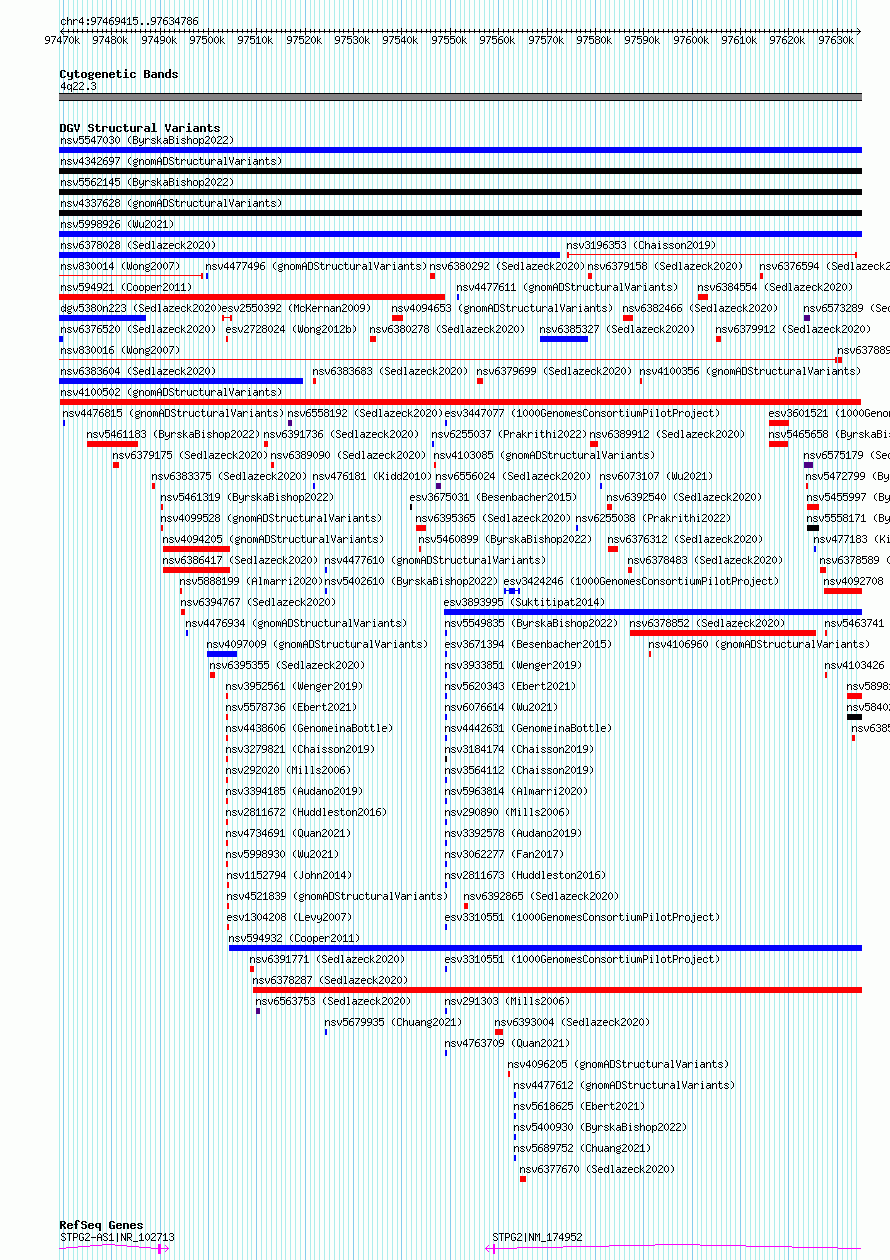Select the 97600k ruler tick label
The width and height of the screenshot is (890, 1260).
click(690, 40)
